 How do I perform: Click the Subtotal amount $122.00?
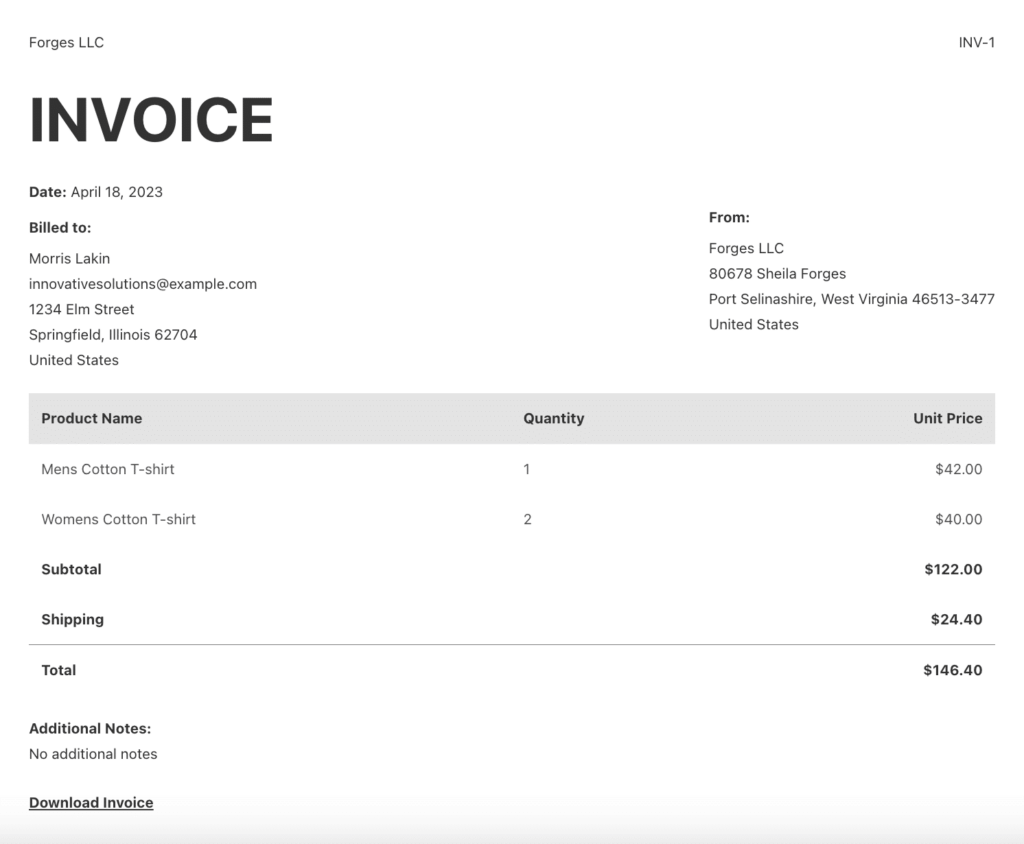[x=954, y=569]
